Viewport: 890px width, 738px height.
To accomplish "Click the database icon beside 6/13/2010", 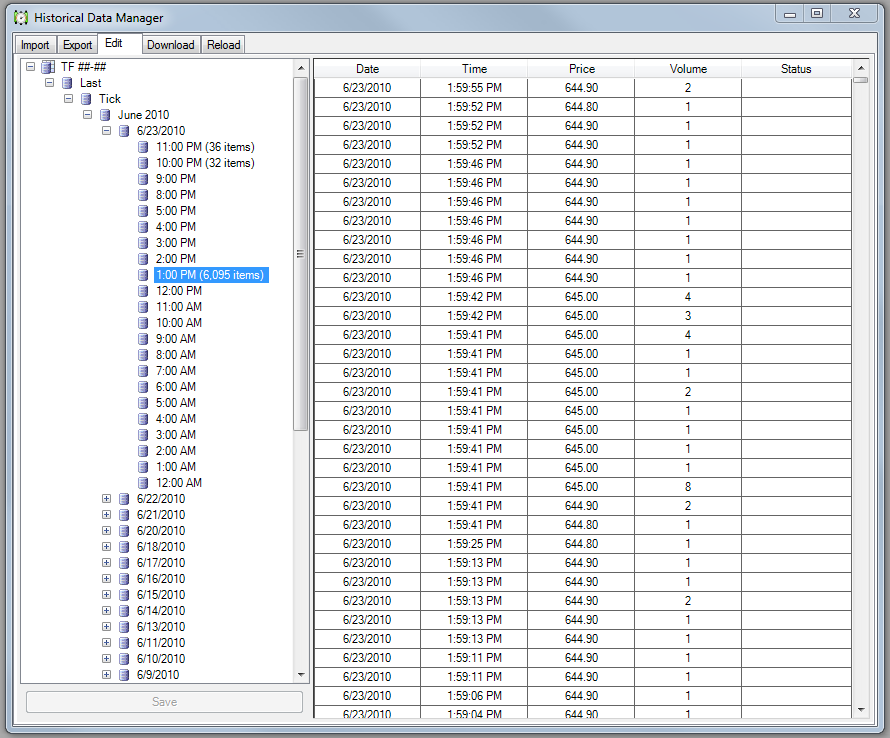I will [x=124, y=627].
